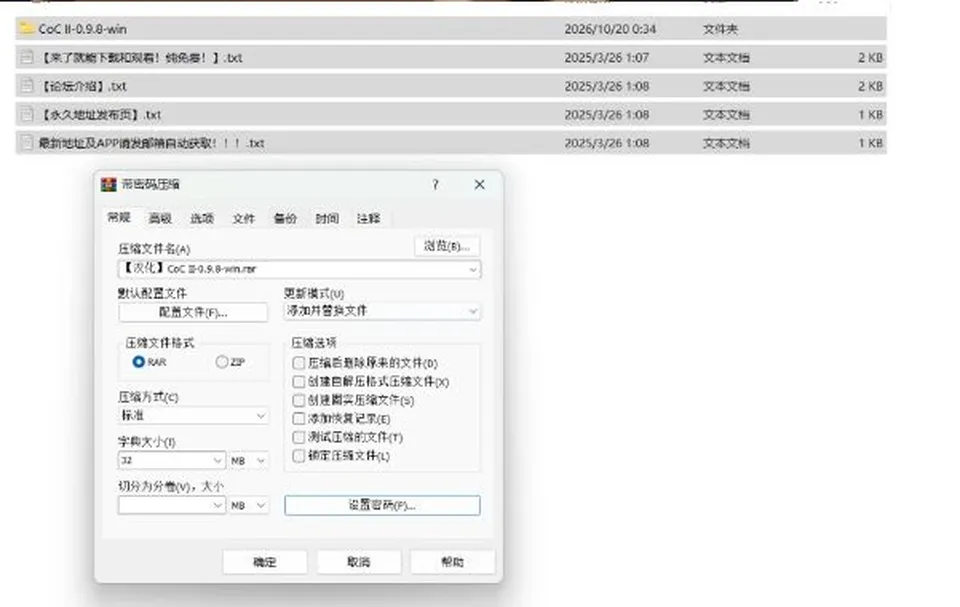
Task: Toggle the 添加恢复记录(E) checkbox
Action: pos(299,418)
